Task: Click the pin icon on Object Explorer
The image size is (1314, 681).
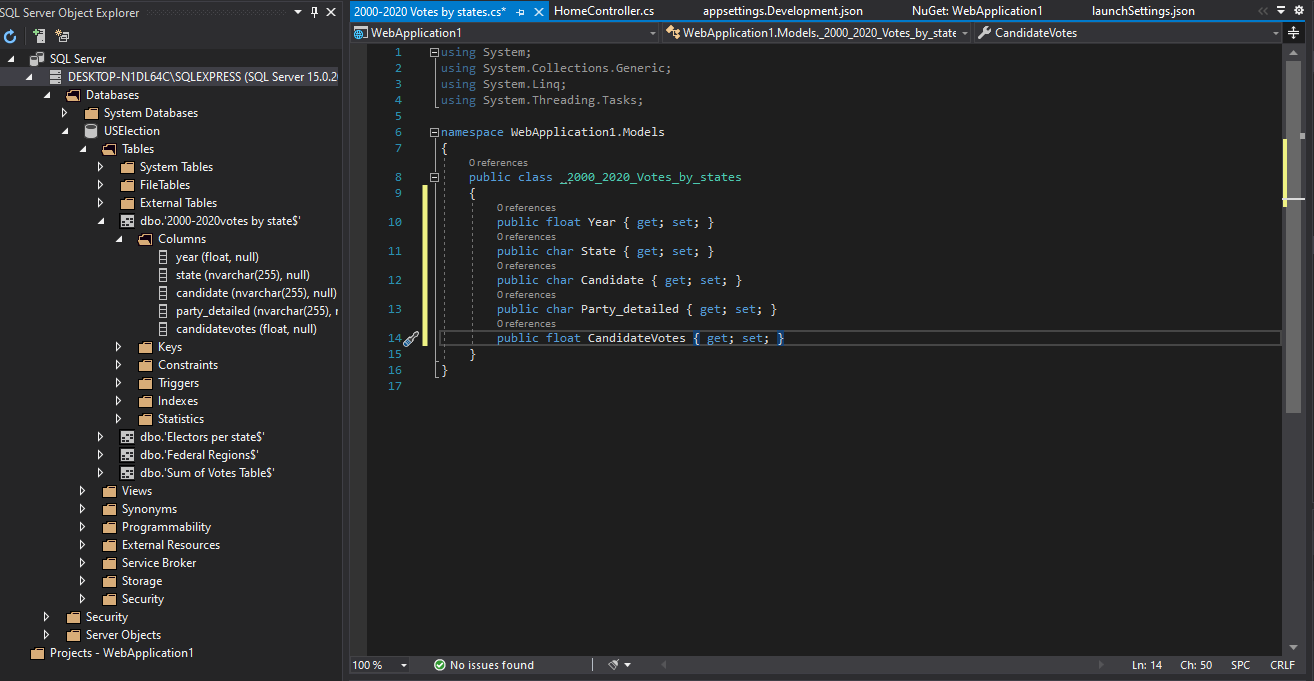Action: pyautogui.click(x=314, y=13)
